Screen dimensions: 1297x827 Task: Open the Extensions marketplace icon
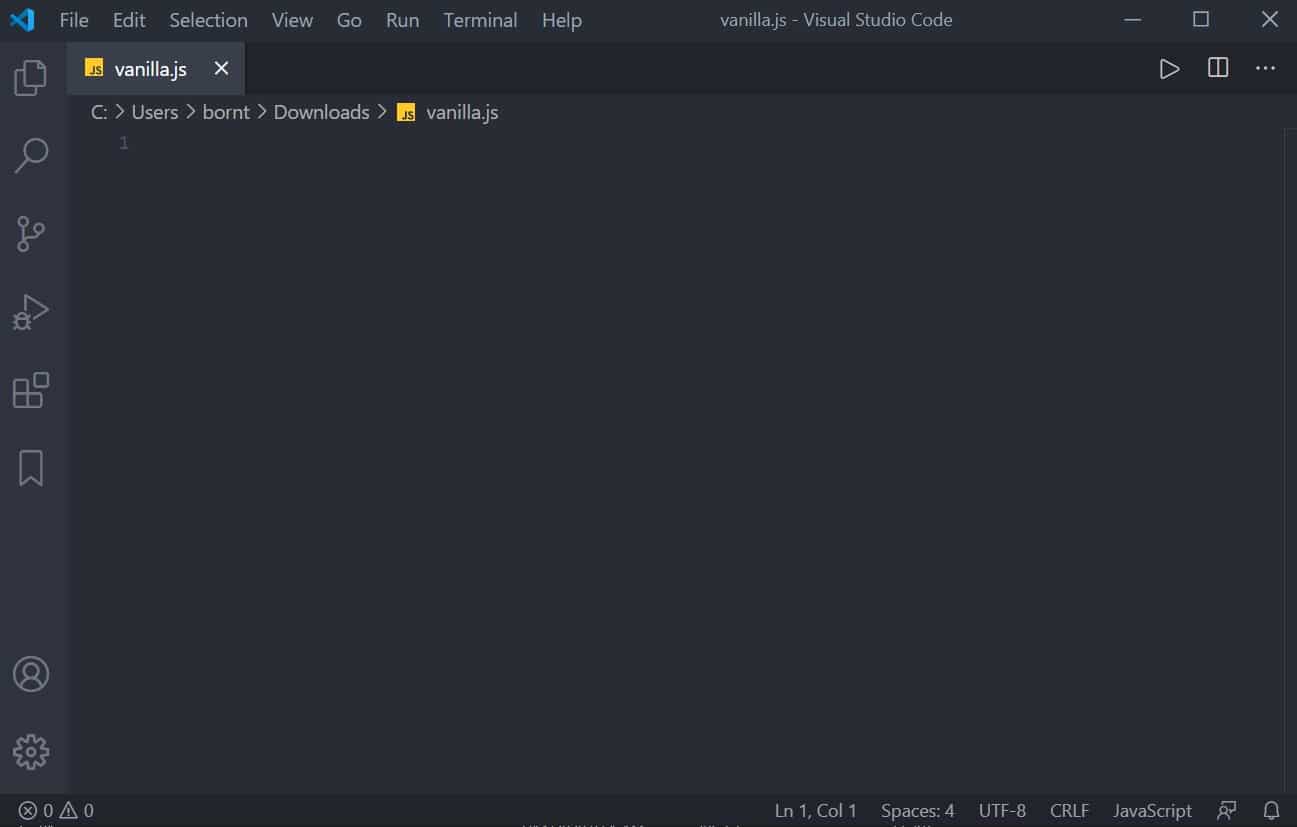coord(31,390)
